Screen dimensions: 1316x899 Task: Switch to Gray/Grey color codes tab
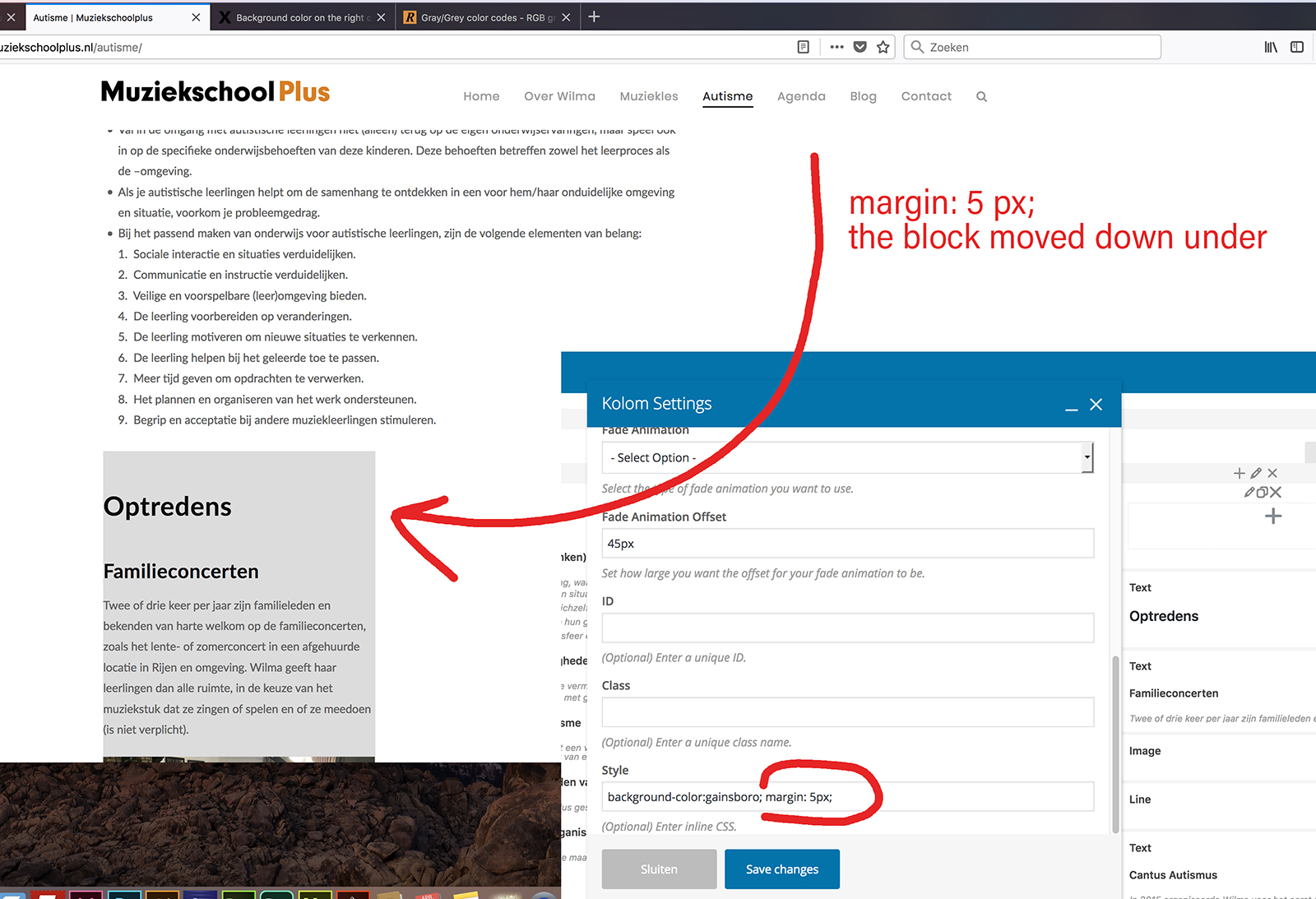click(x=485, y=17)
